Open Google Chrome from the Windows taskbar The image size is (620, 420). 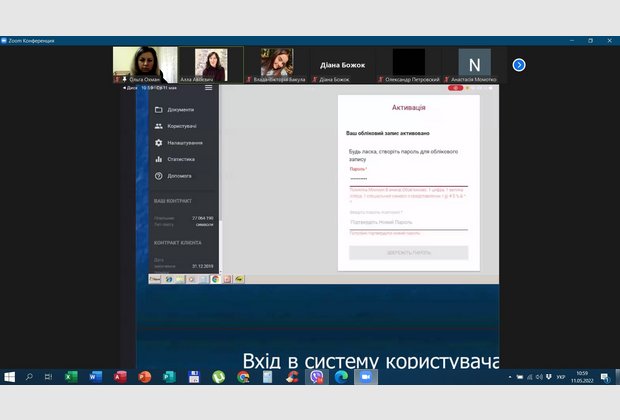click(243, 377)
